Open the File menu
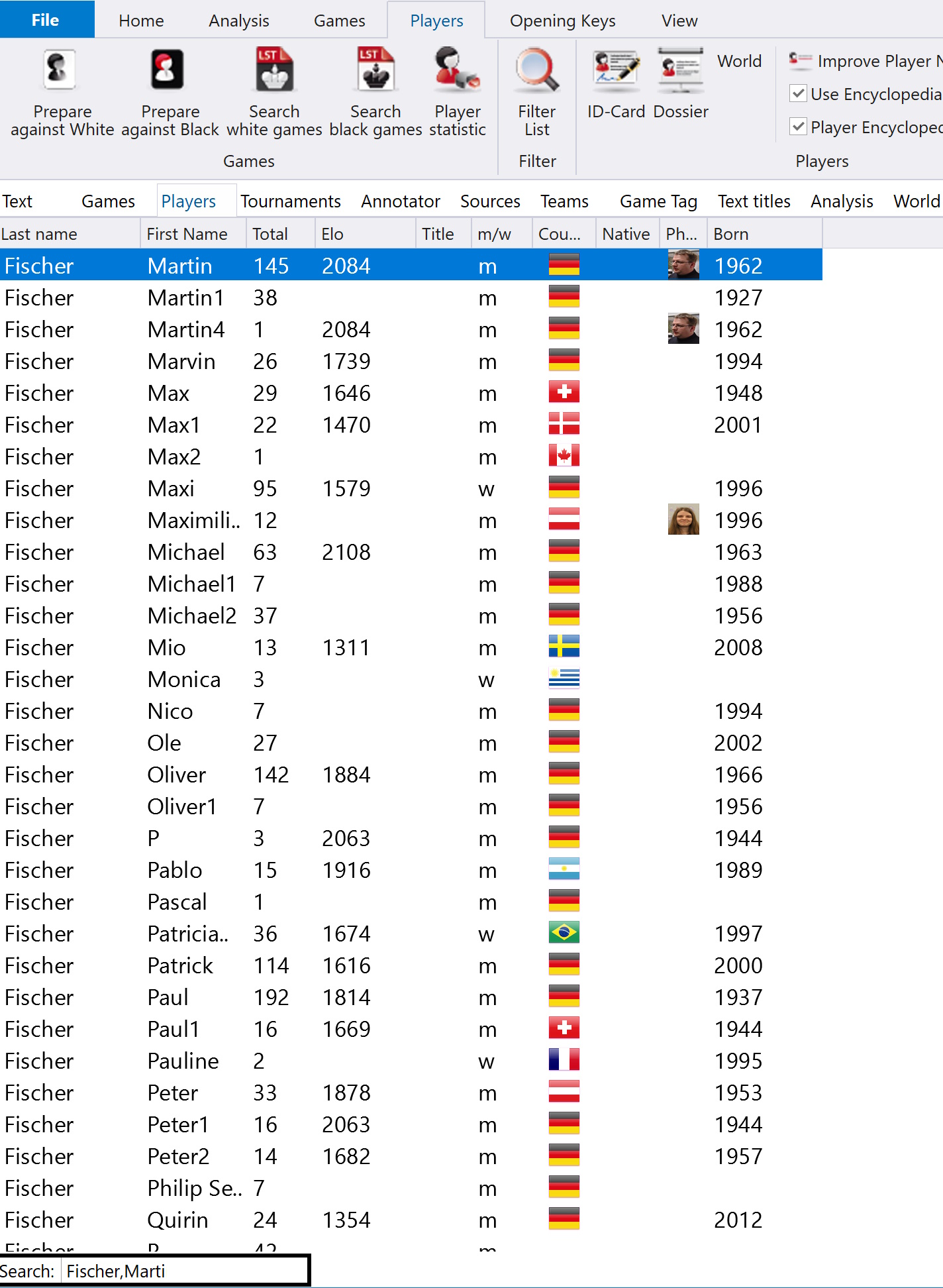Image resolution: width=943 pixels, height=1288 pixels. point(47,20)
